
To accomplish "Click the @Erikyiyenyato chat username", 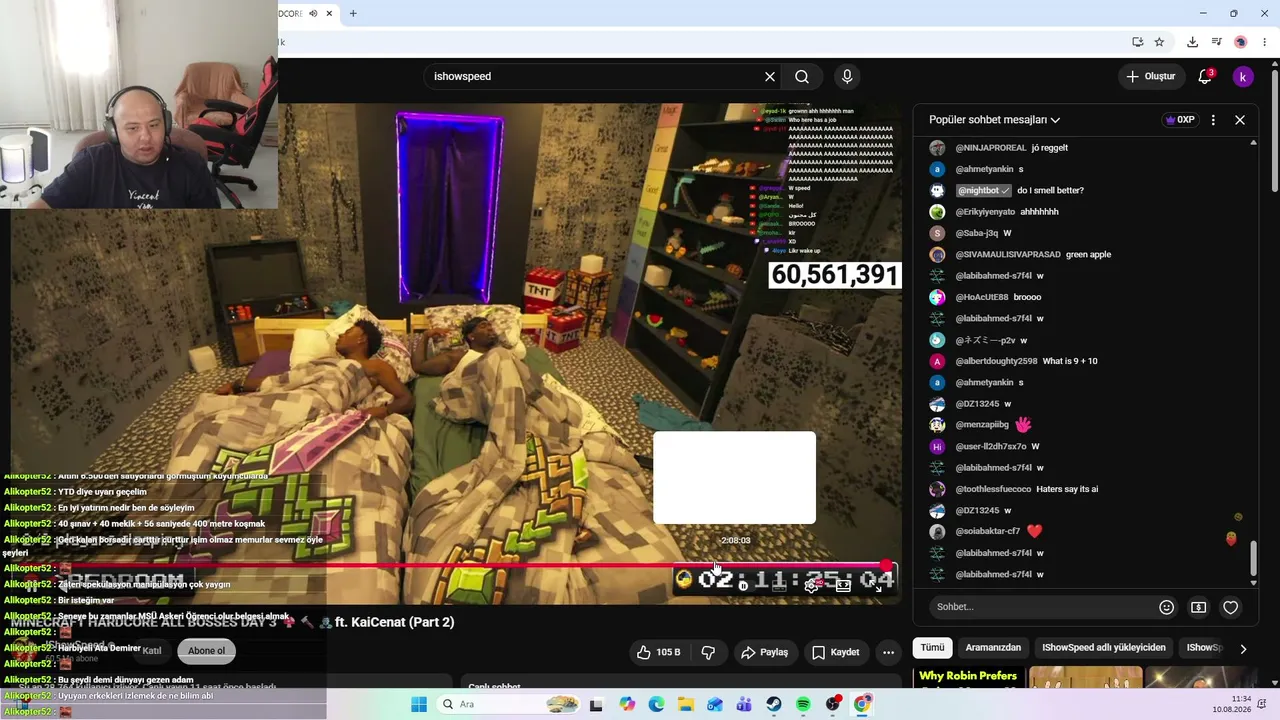I will 985,212.
